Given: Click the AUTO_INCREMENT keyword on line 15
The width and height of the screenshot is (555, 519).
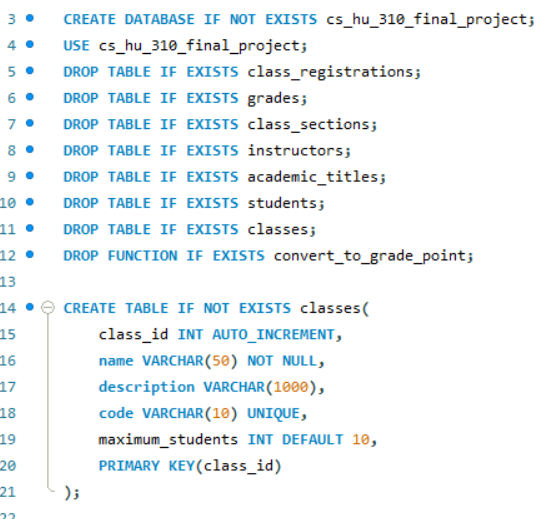Looking at the screenshot, I should (274, 335).
